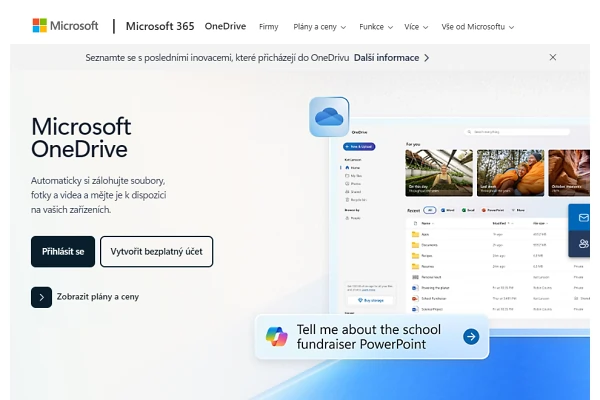This screenshot has width=600, height=400.
Task: Open the OneDrive header link
Action: click(x=225, y=26)
